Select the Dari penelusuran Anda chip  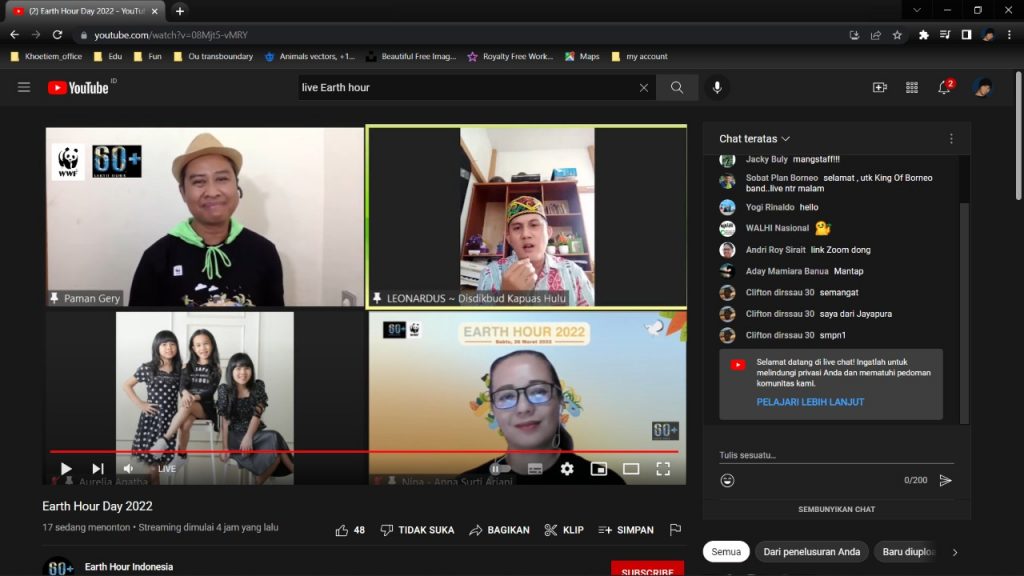click(811, 552)
